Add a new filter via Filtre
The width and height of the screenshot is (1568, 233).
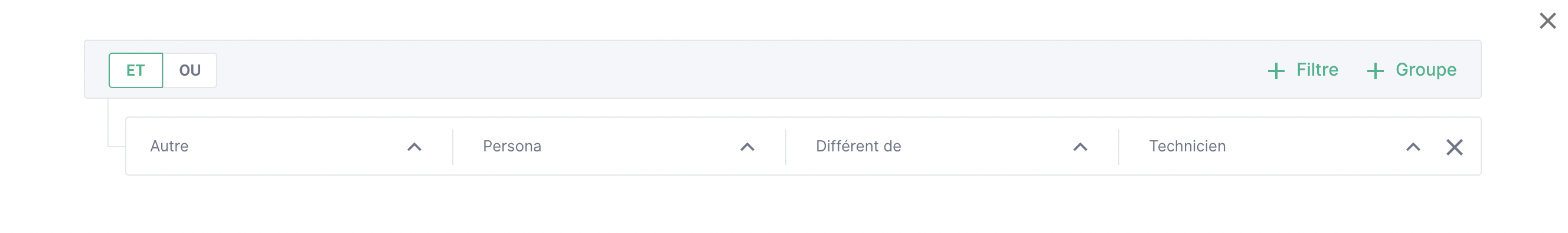pyautogui.click(x=1302, y=70)
